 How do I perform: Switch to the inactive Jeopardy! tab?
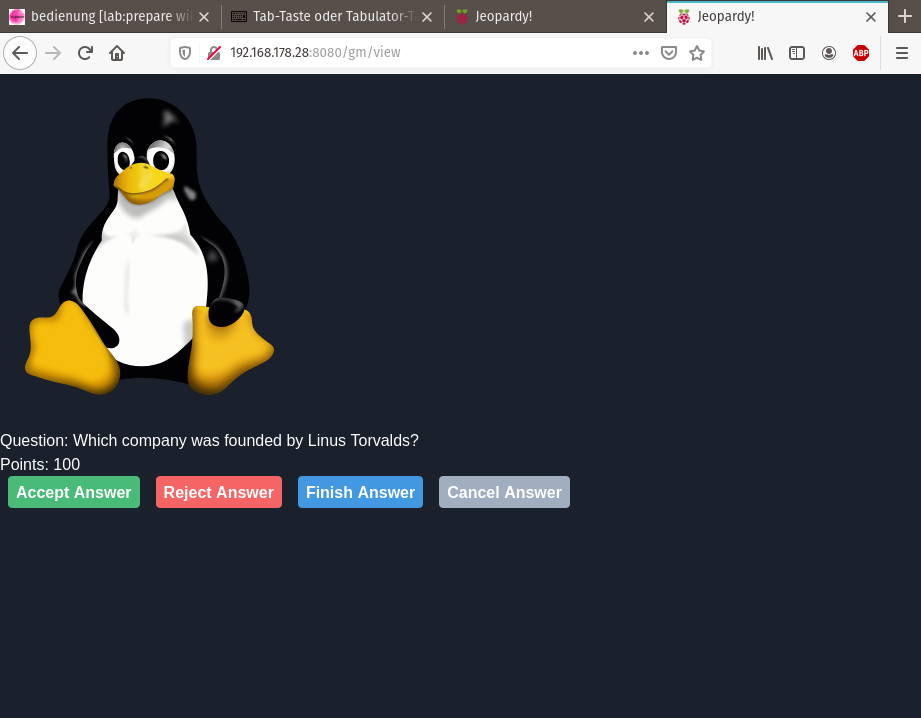click(x=555, y=16)
